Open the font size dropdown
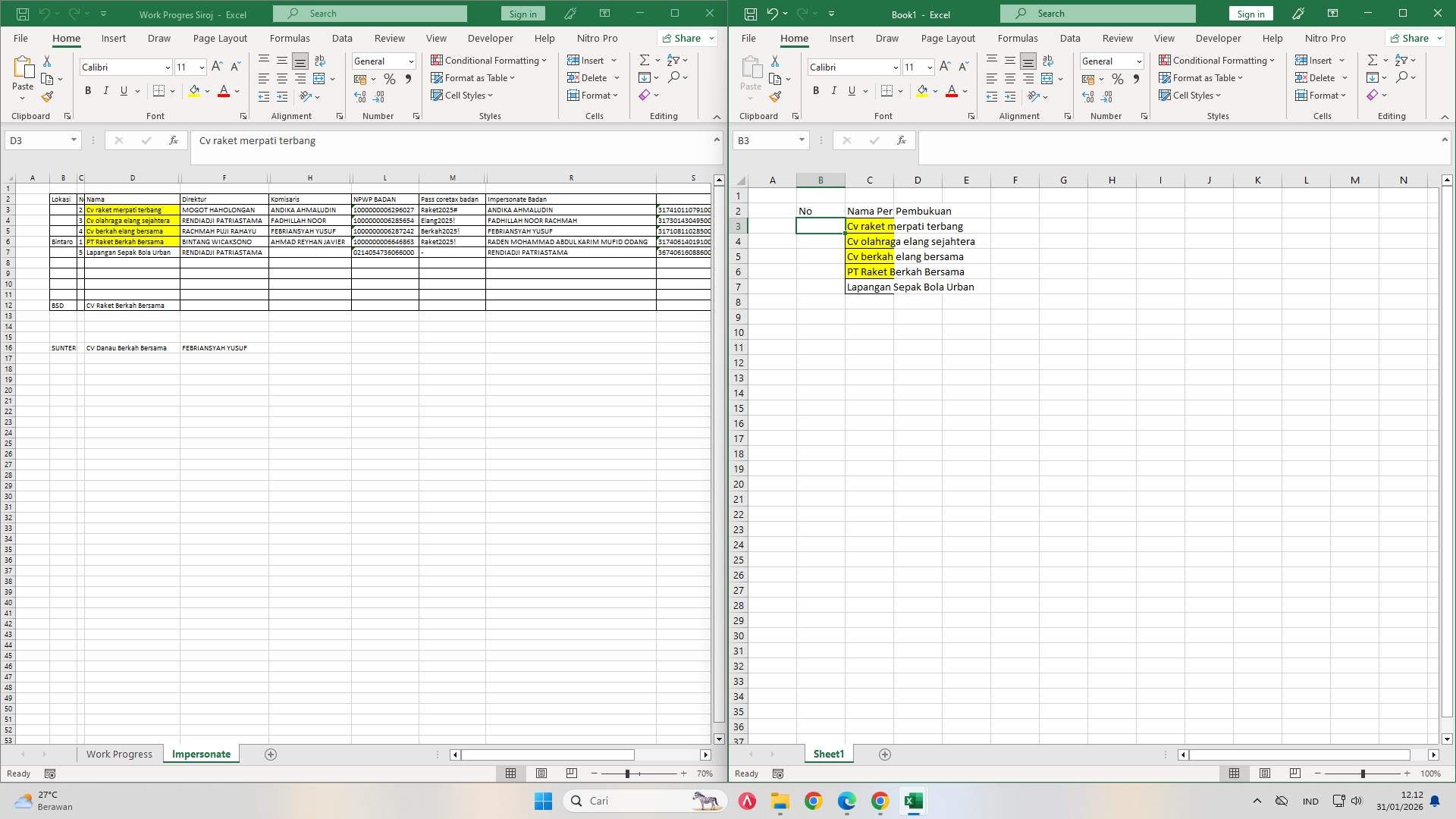 pyautogui.click(x=201, y=67)
